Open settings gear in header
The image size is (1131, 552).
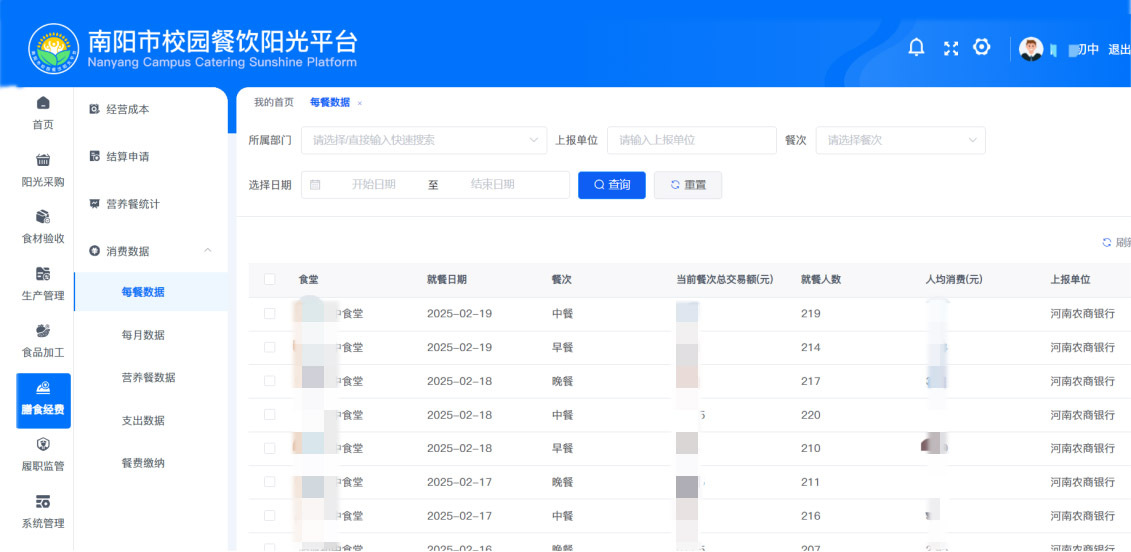click(982, 48)
